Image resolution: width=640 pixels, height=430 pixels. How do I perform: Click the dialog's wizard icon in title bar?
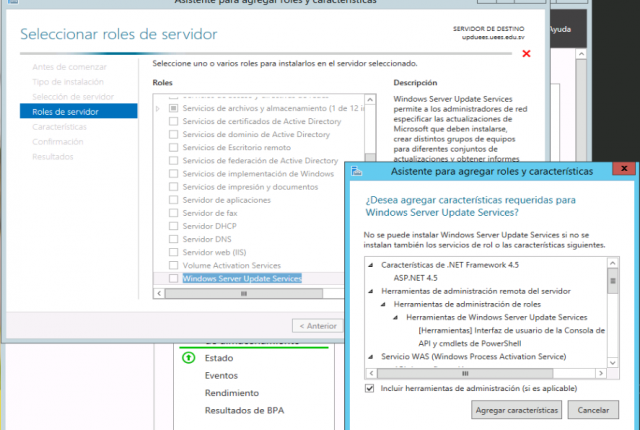click(356, 171)
